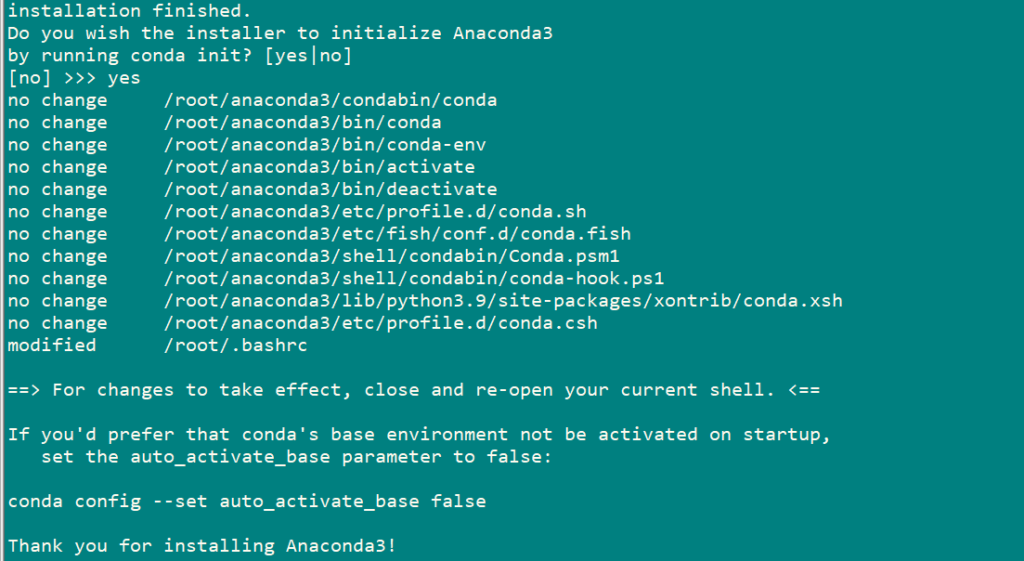Click the 'yes' answer after the prompt
Viewport: 1024px width, 561px height.
tap(124, 78)
